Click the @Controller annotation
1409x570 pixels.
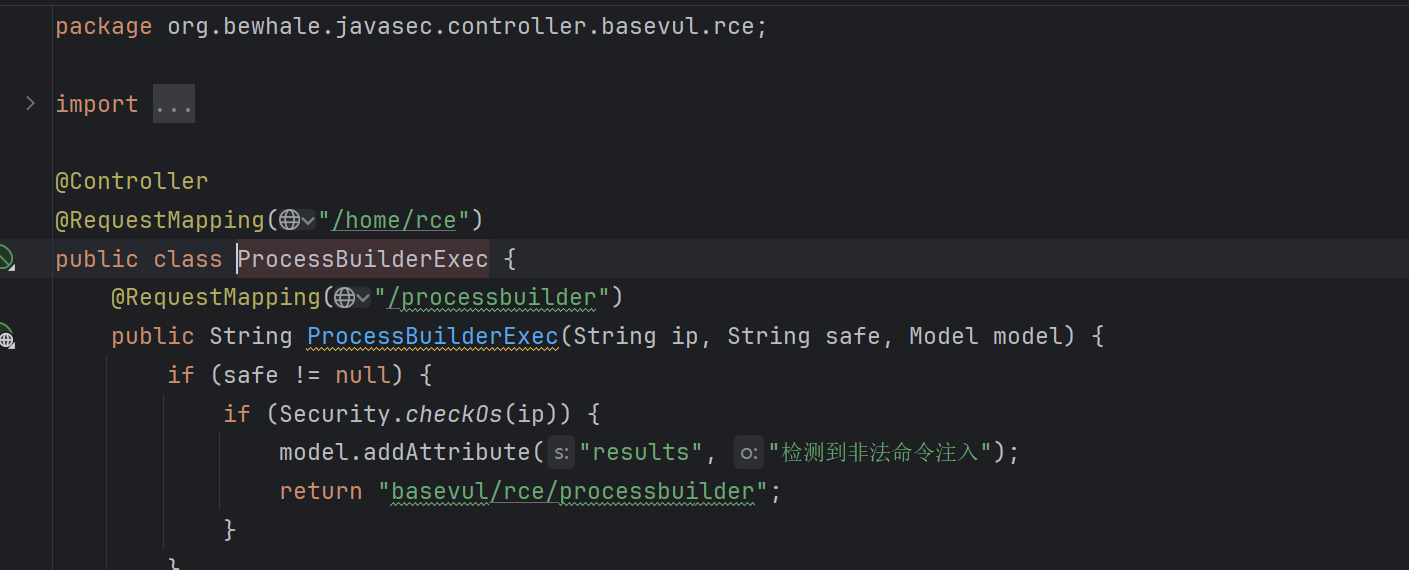tap(132, 181)
